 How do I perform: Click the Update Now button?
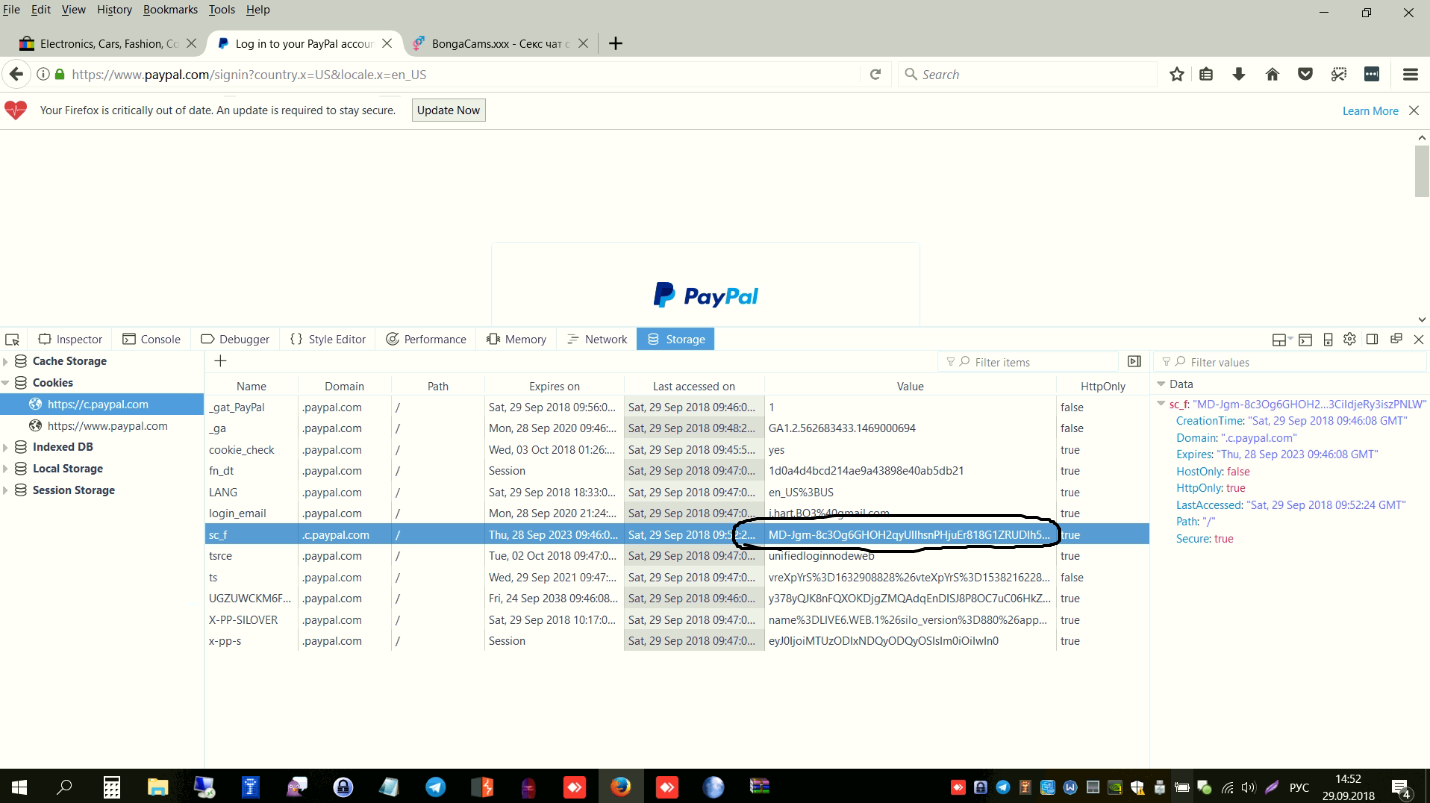tap(448, 110)
